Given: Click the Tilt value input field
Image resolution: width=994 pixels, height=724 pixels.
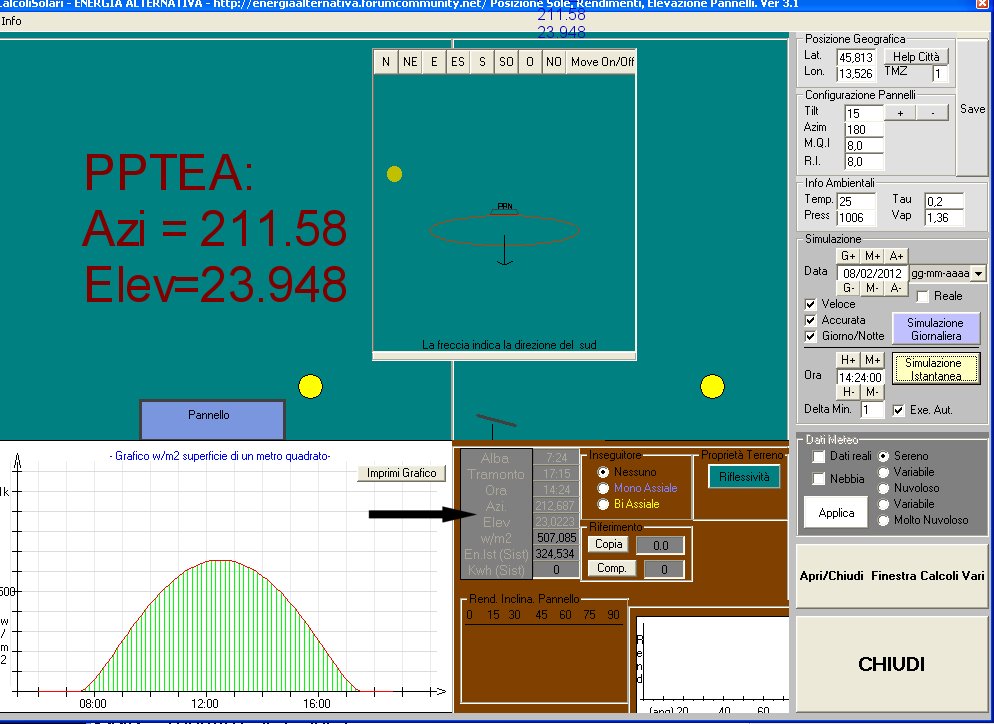Looking at the screenshot, I should point(864,113).
